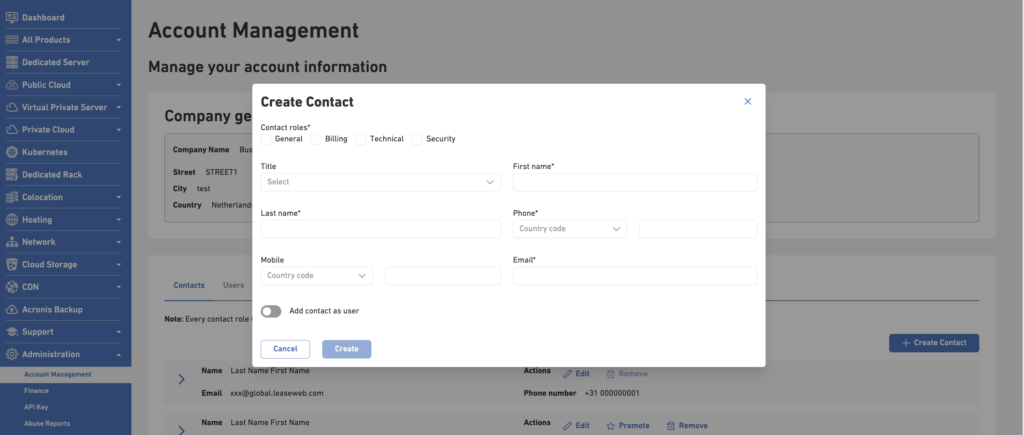This screenshot has width=1024, height=435.
Task: Click the Administration gear icon
Action: (x=11, y=354)
